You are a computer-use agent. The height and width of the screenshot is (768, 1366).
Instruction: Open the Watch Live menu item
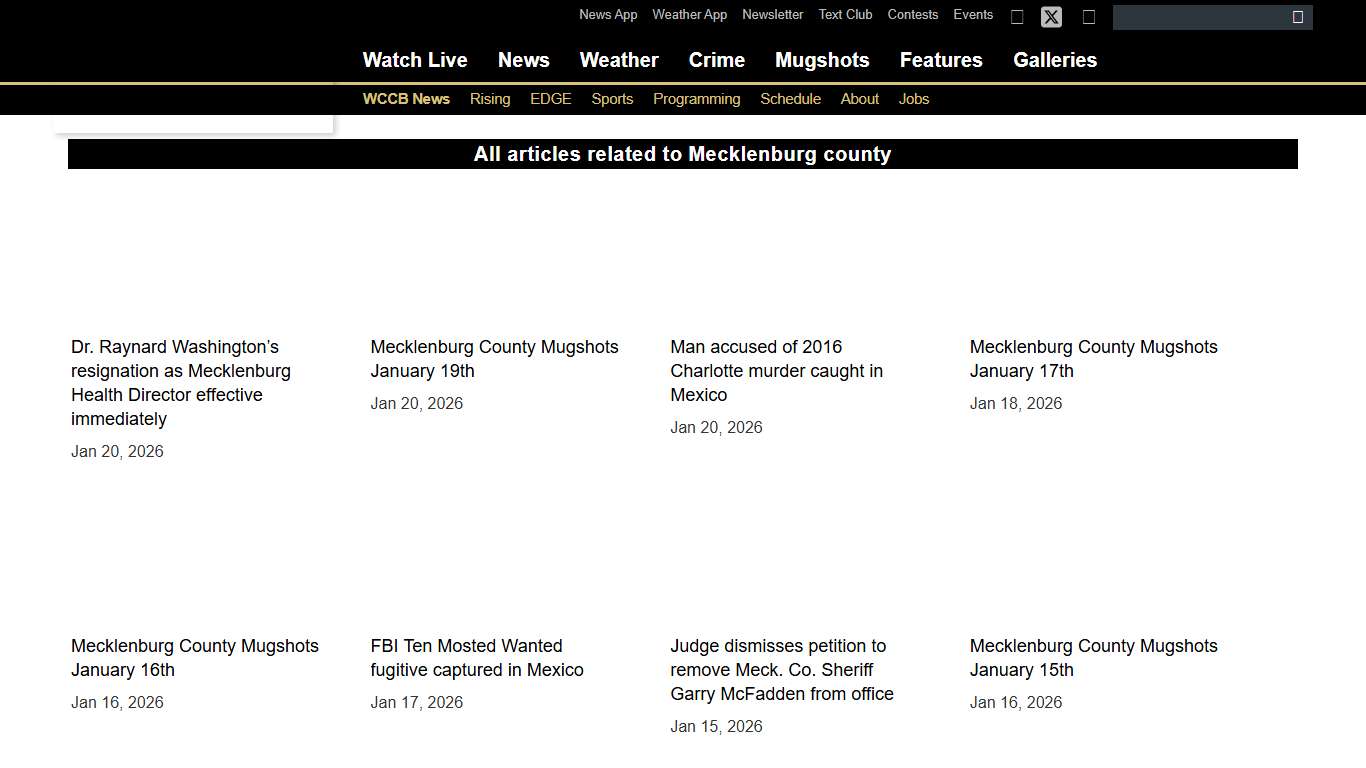point(415,60)
